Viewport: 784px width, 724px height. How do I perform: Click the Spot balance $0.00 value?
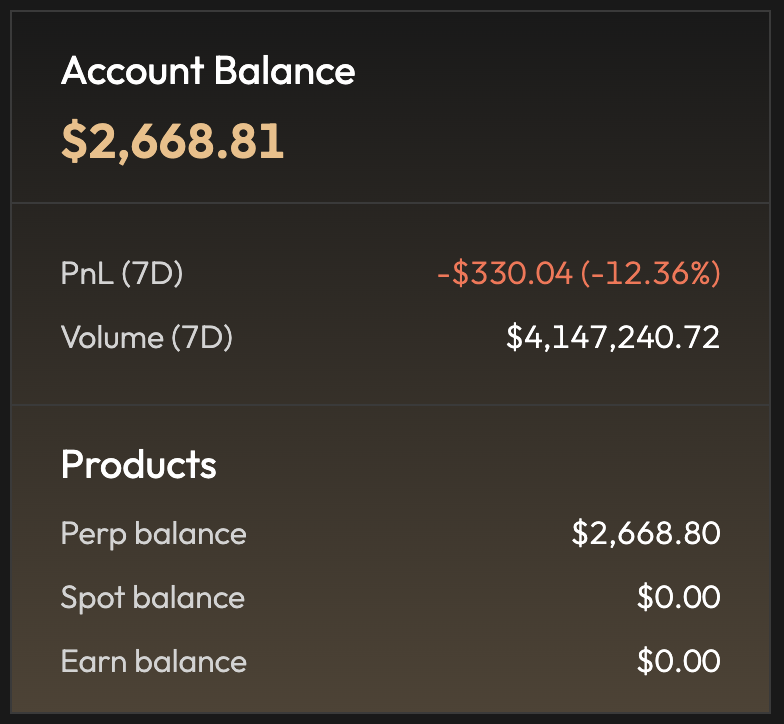(x=679, y=598)
